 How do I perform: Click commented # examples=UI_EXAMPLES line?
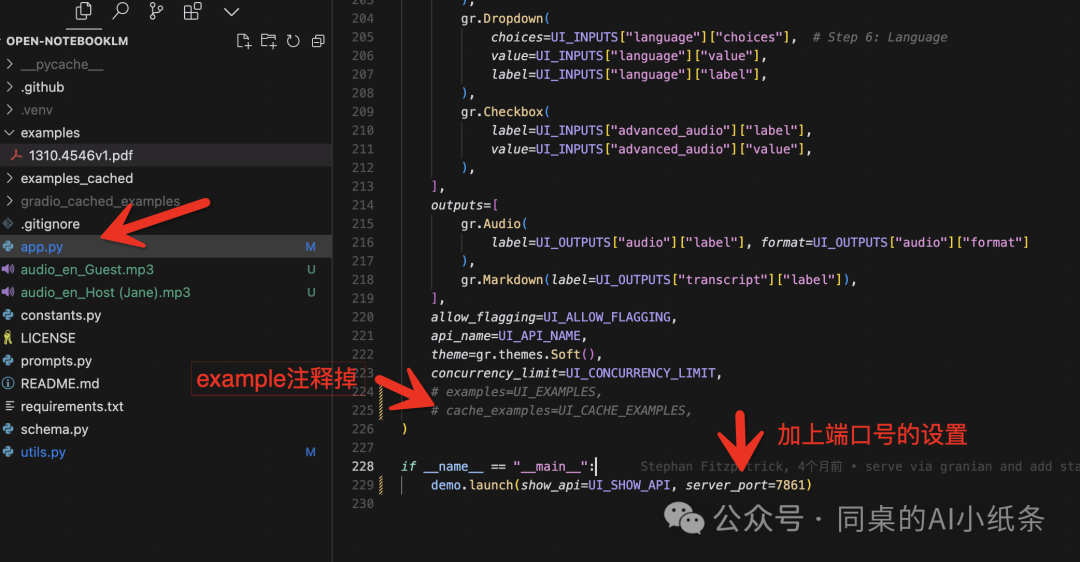click(516, 391)
